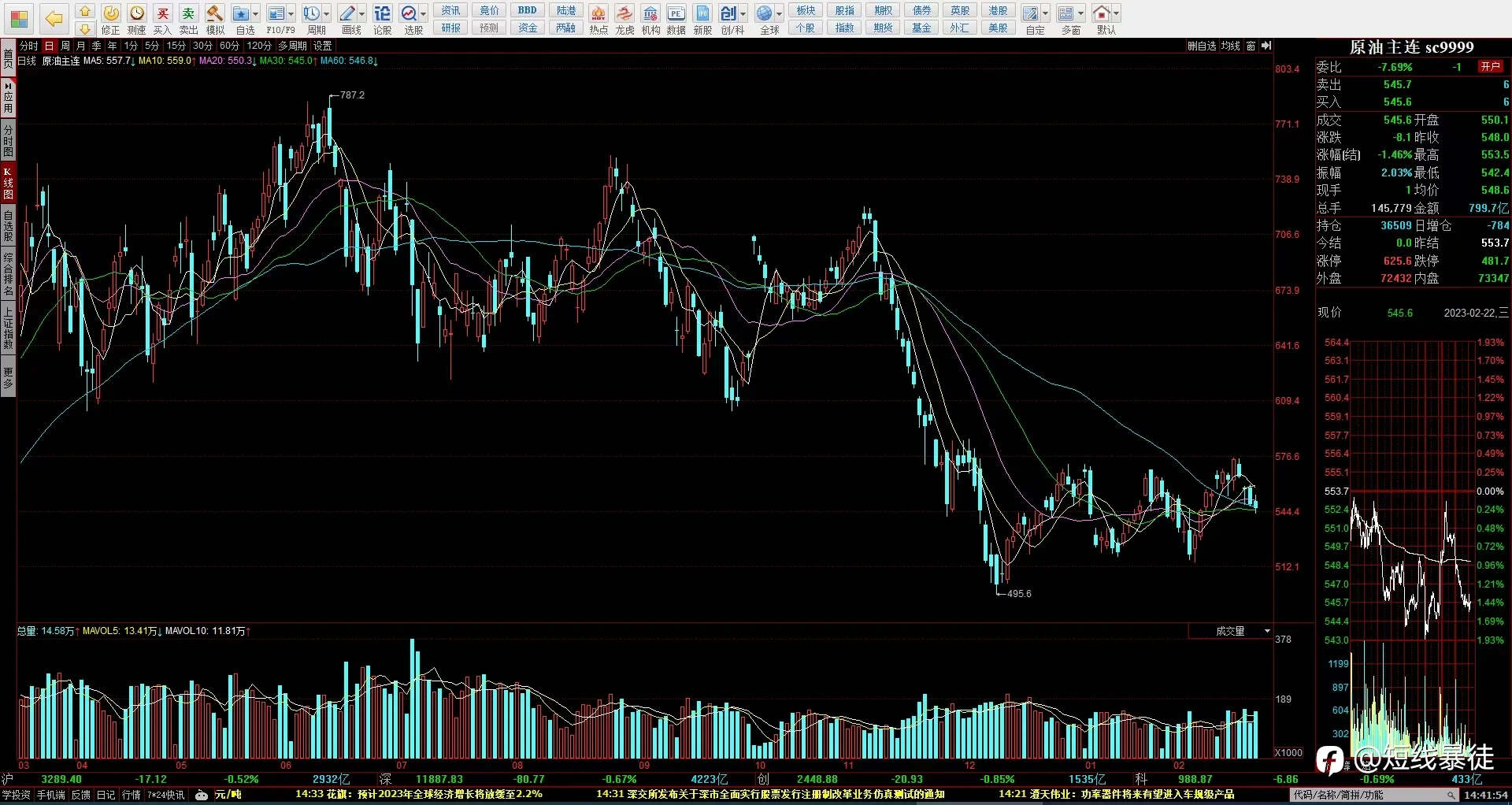Viewport: 1512px width, 805px height.
Task: Expand the 多窗 multi-window dropdown arrow
Action: click(x=1080, y=13)
